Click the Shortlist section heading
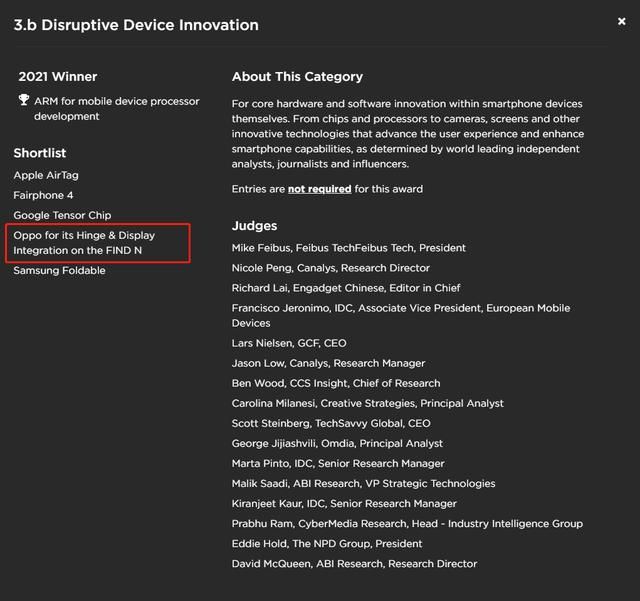Image resolution: width=640 pixels, height=601 pixels. tap(40, 153)
